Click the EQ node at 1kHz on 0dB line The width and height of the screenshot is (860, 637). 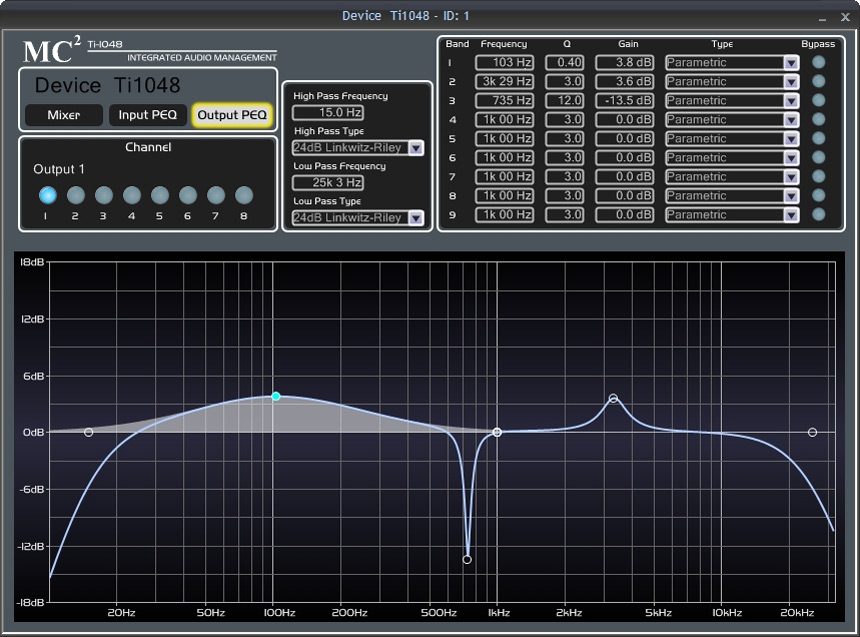tap(497, 432)
